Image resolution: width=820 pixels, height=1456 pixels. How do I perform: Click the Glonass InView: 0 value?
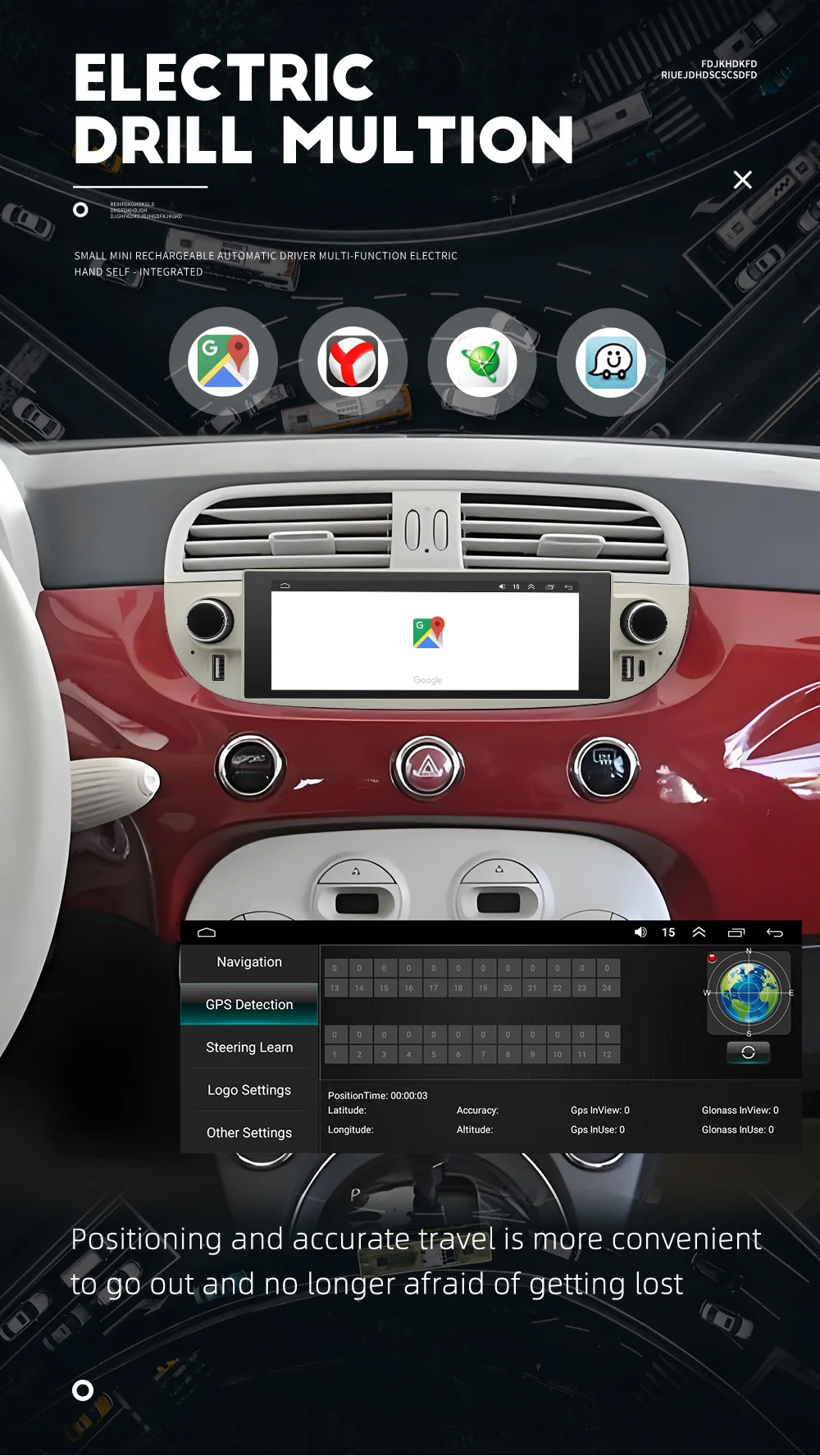click(x=740, y=1111)
